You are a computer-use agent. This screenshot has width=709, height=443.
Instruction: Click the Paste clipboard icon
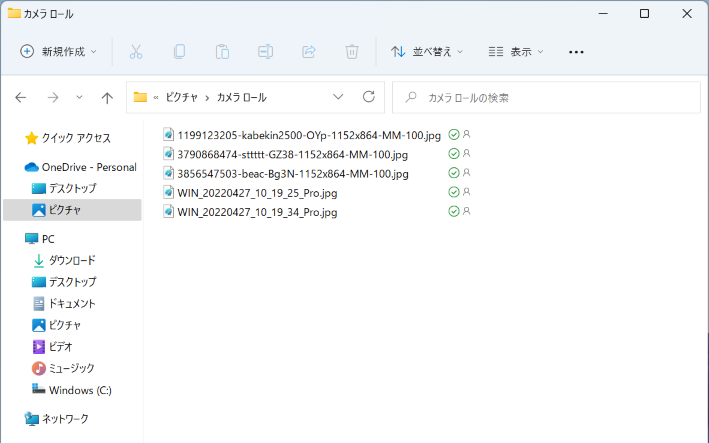[x=222, y=52]
